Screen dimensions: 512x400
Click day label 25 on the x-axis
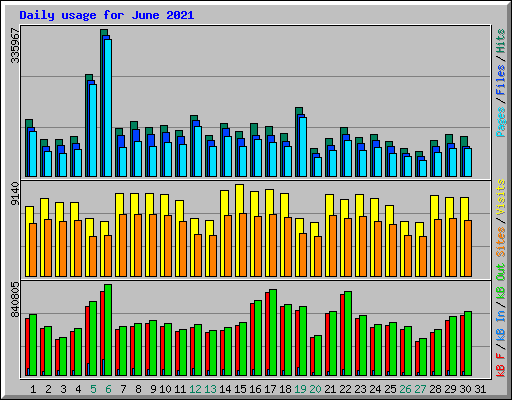[x=390, y=389]
